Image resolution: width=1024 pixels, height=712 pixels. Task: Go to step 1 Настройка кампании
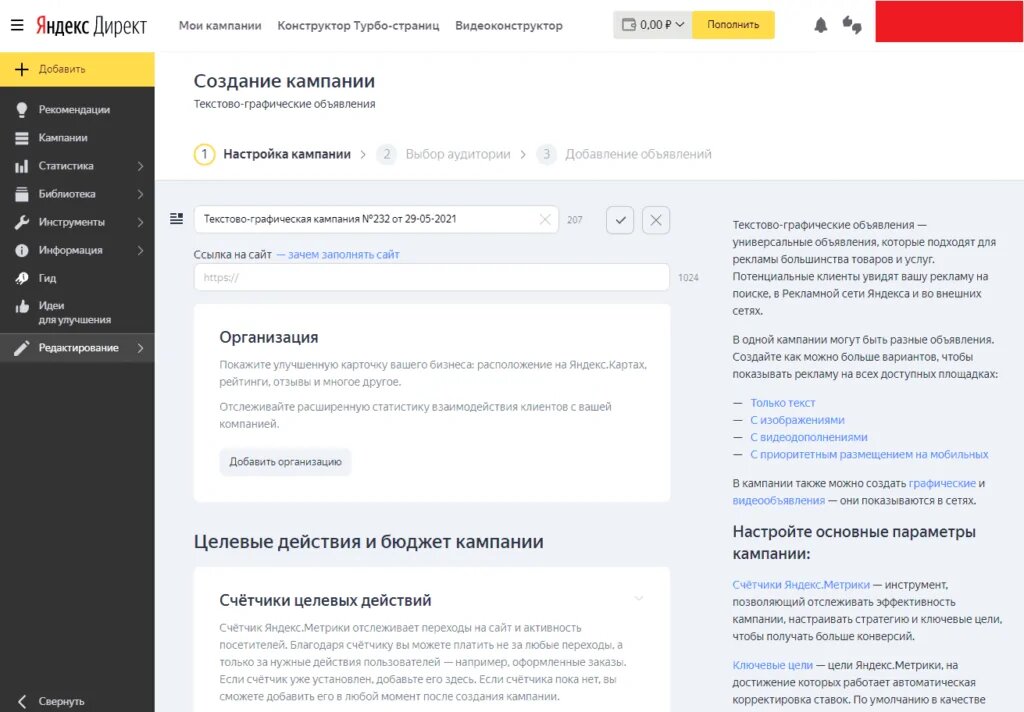pyautogui.click(x=272, y=154)
